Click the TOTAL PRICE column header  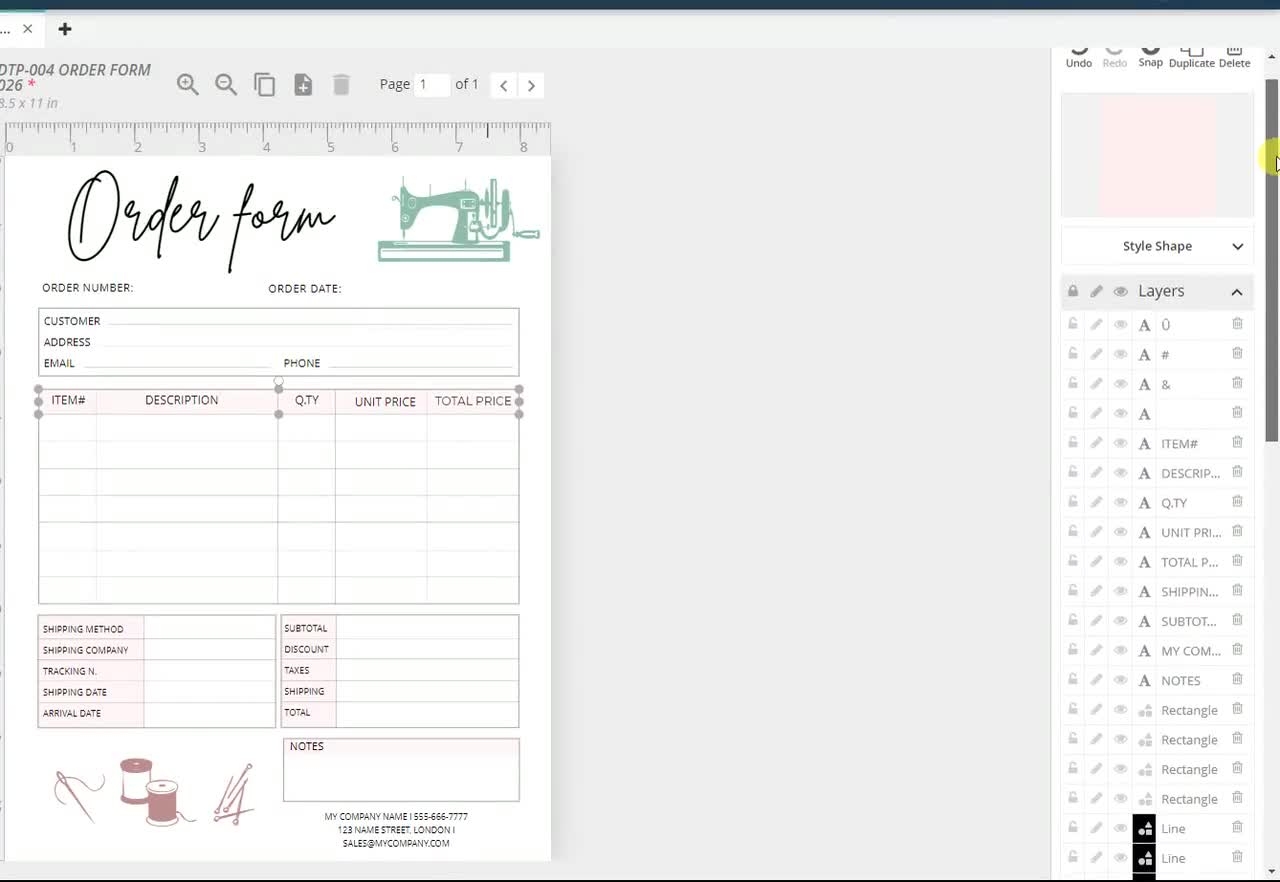pos(473,401)
